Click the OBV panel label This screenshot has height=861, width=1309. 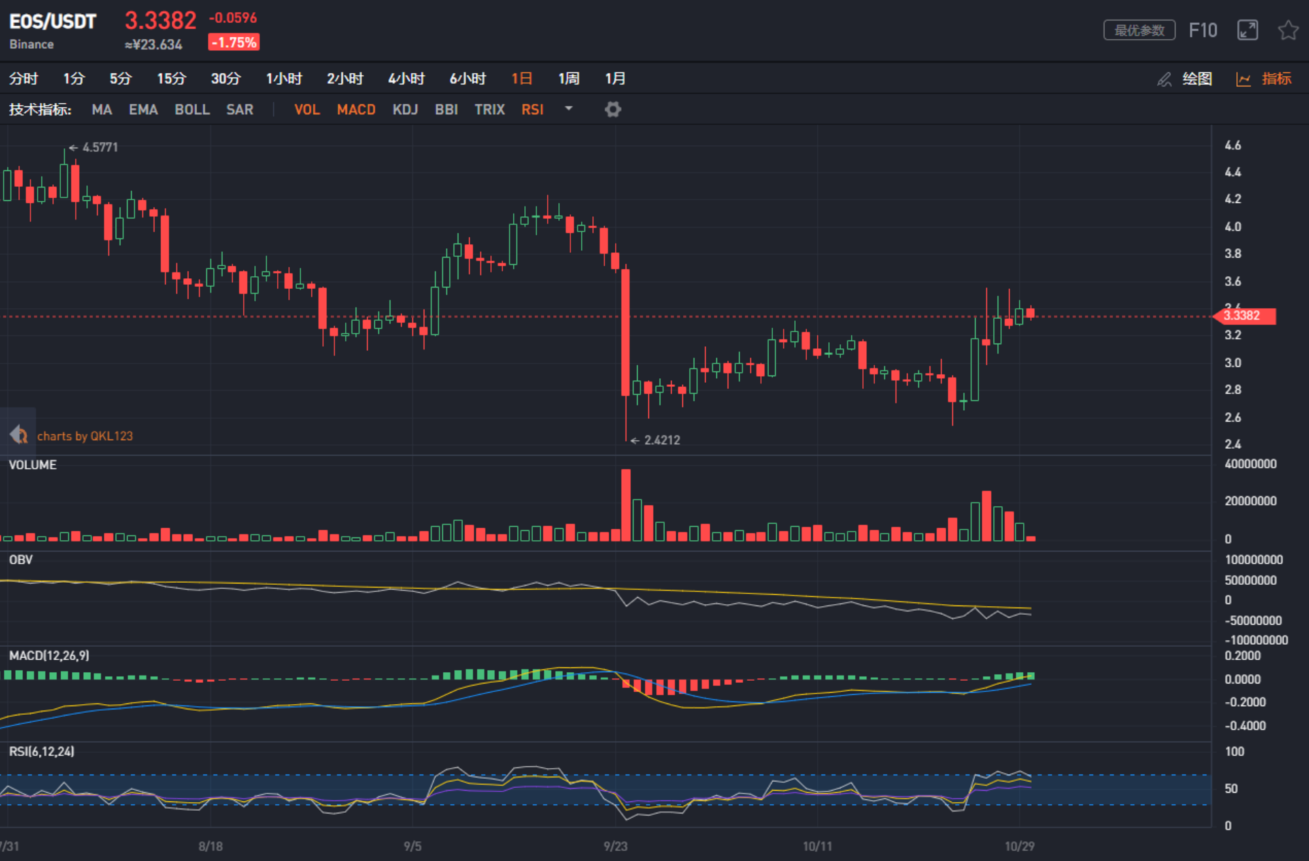[21, 560]
